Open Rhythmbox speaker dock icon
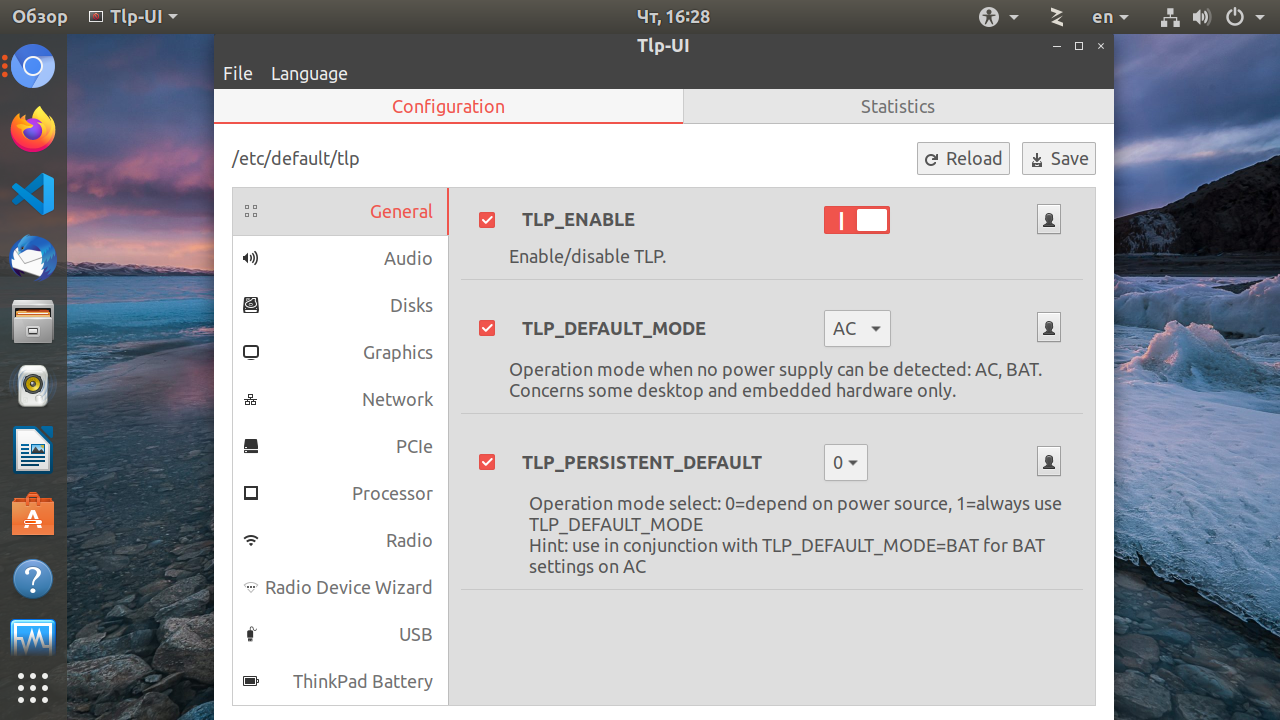This screenshot has width=1280, height=720. pyautogui.click(x=33, y=386)
